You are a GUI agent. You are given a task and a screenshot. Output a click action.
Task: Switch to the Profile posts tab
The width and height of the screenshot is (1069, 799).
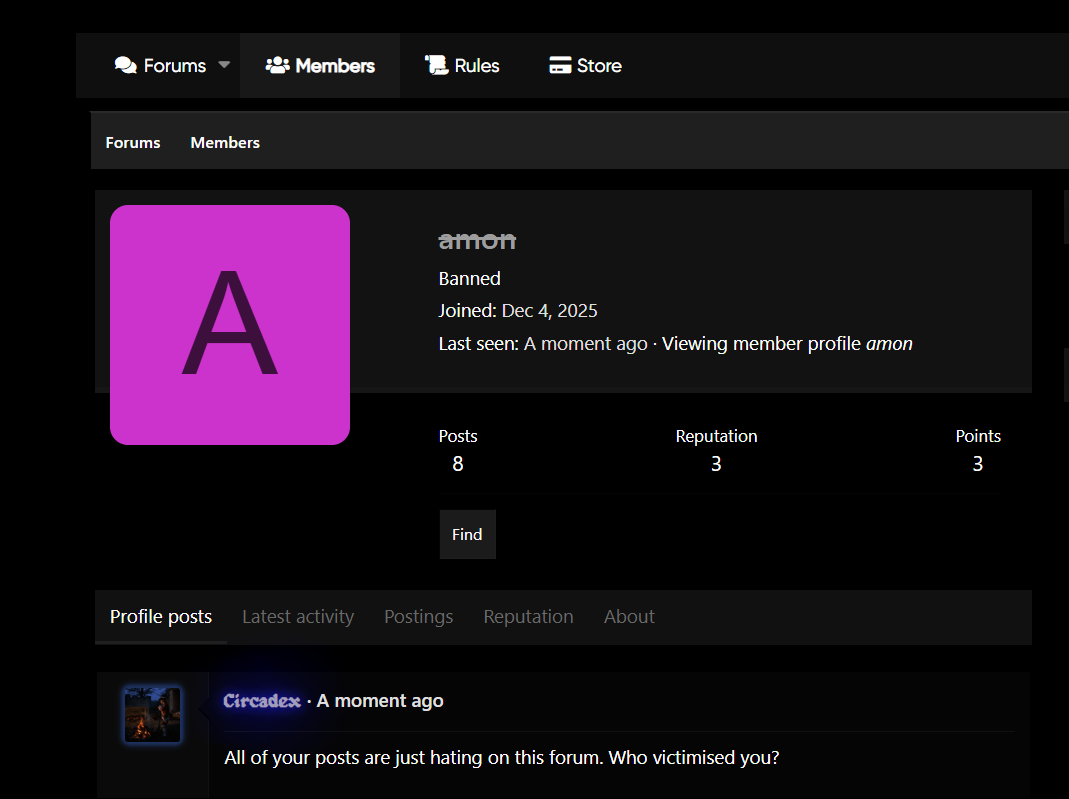(161, 617)
